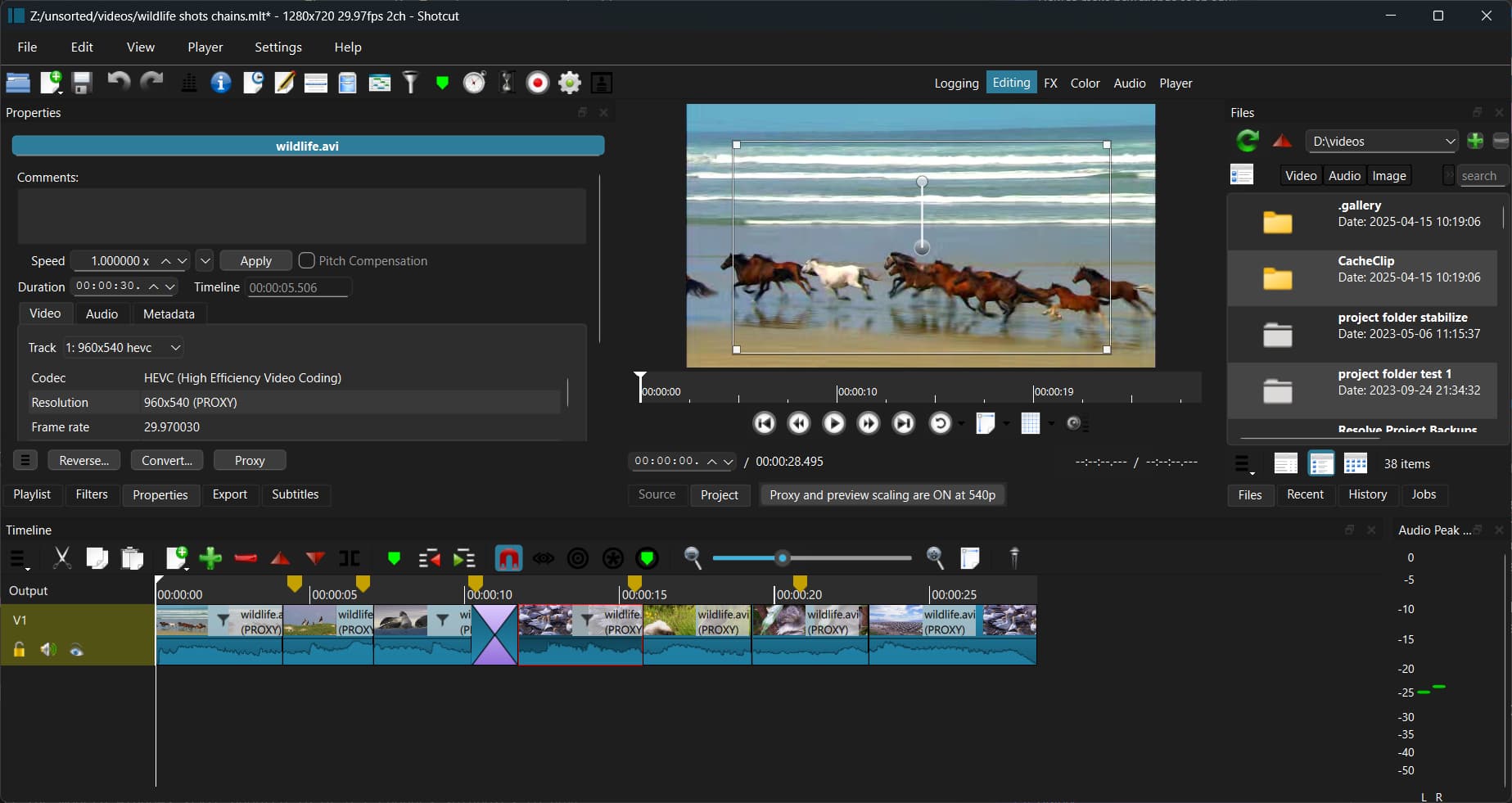Click the Image filter button in Files
The width and height of the screenshot is (1512, 803).
tap(1389, 175)
